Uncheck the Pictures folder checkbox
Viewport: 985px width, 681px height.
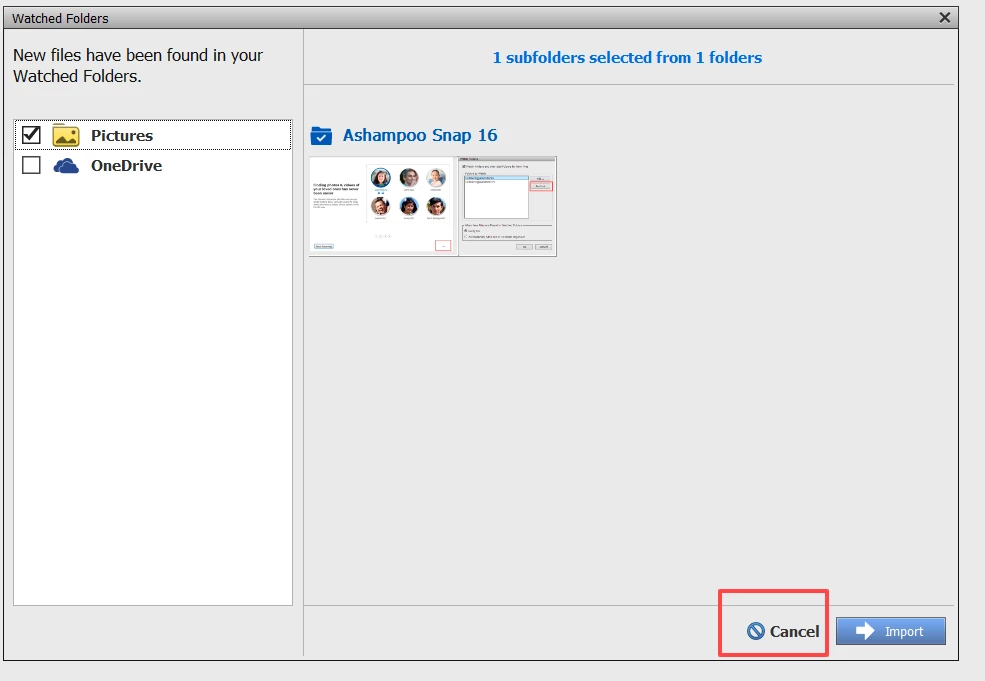point(31,135)
